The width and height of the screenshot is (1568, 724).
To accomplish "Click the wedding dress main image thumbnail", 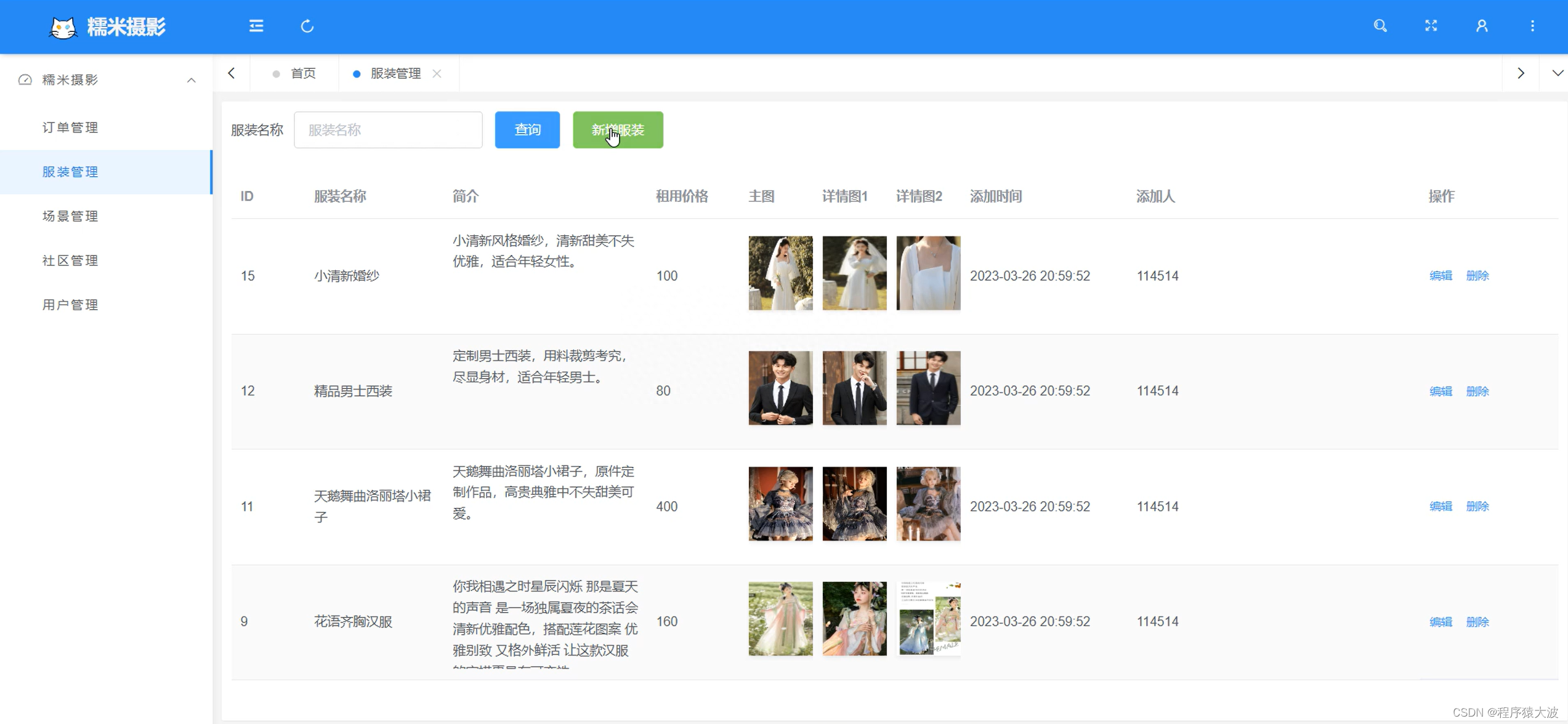I will [780, 272].
